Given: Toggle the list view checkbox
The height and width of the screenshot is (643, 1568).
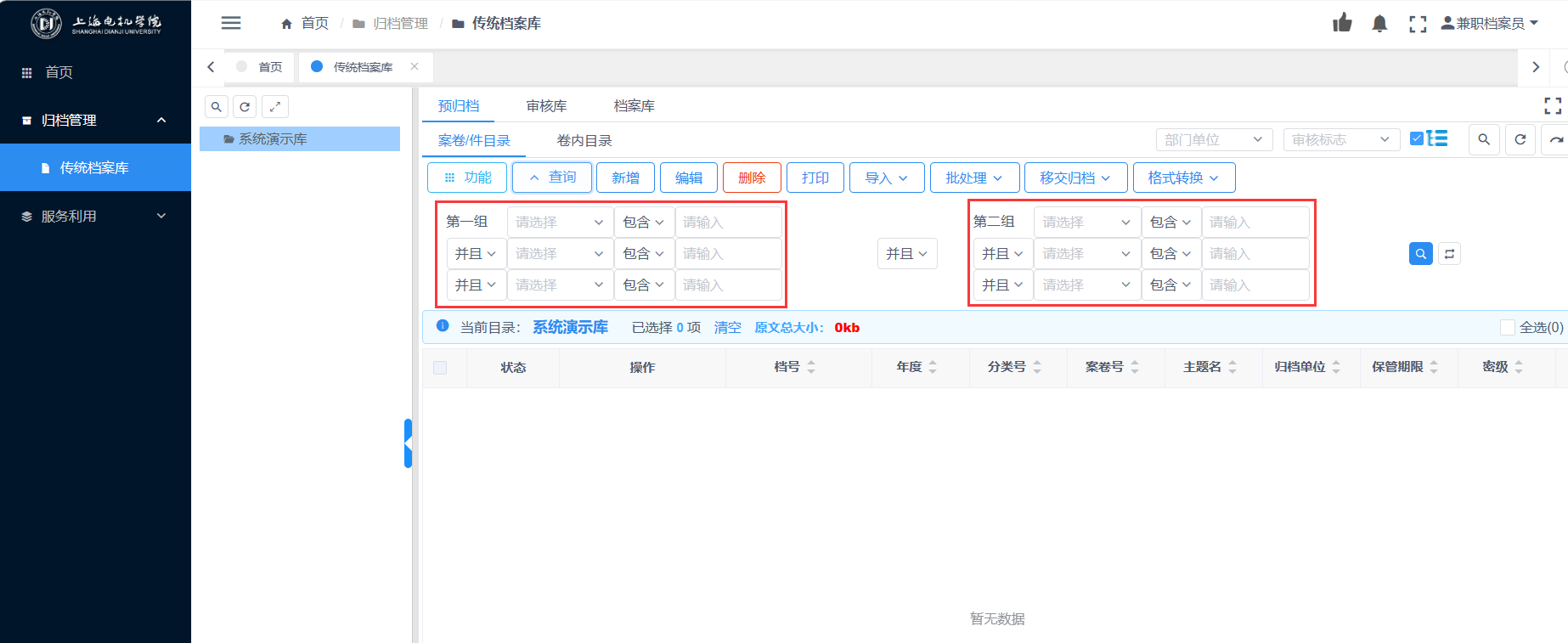Looking at the screenshot, I should point(1417,138).
